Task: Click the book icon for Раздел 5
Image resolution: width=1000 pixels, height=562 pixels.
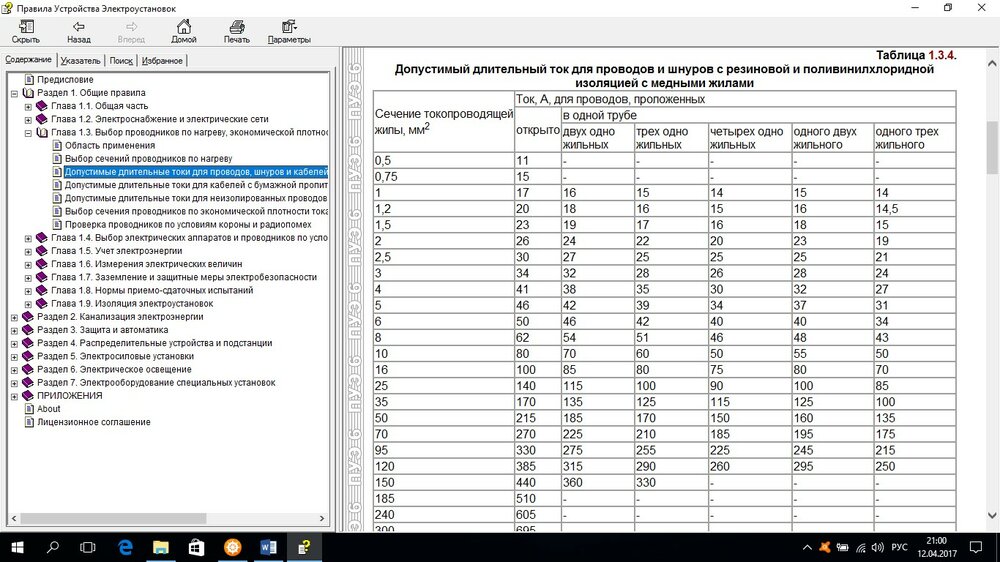Action: 28,356
